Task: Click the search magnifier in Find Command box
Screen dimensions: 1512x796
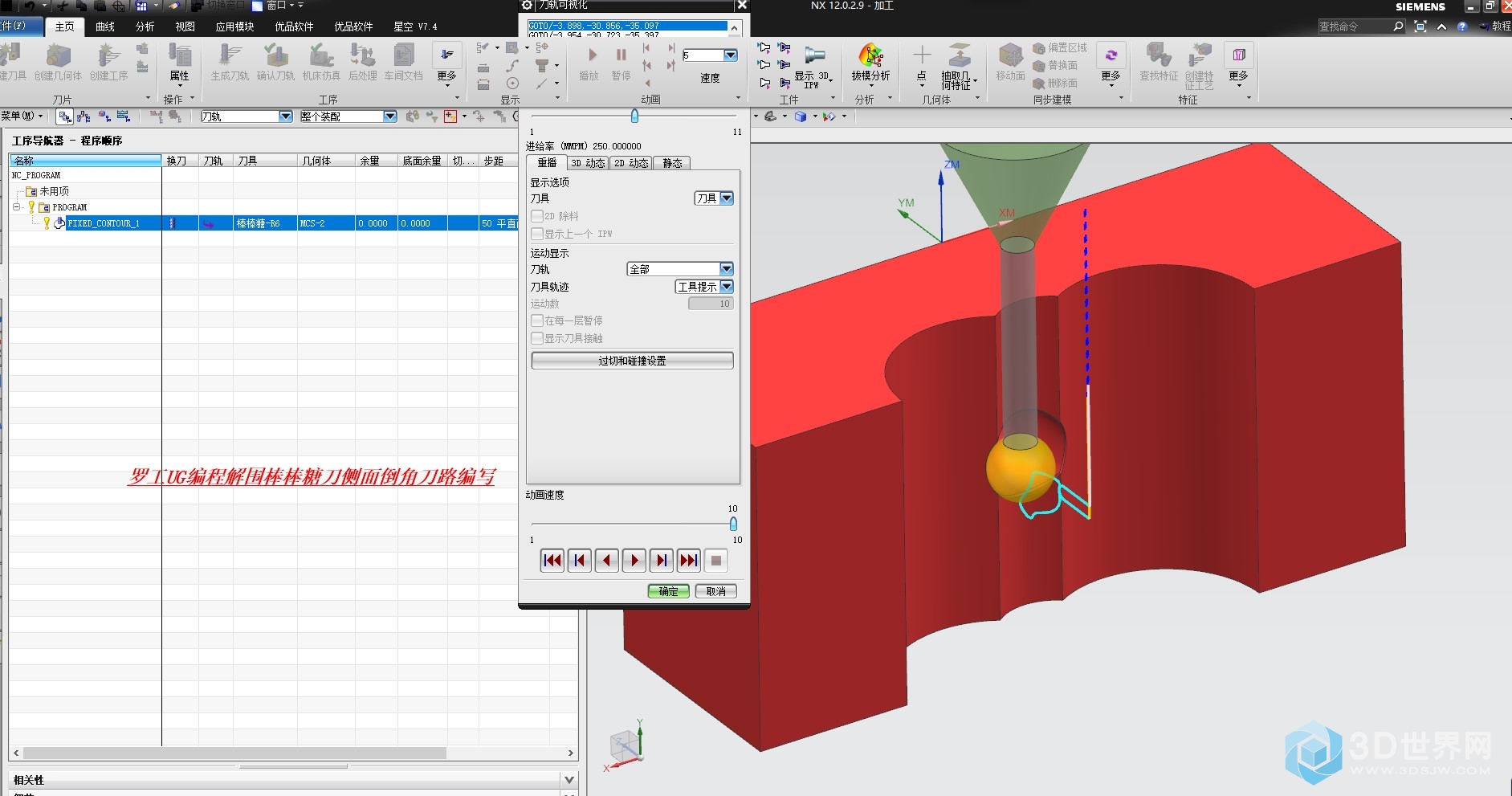Action: coord(1398,27)
